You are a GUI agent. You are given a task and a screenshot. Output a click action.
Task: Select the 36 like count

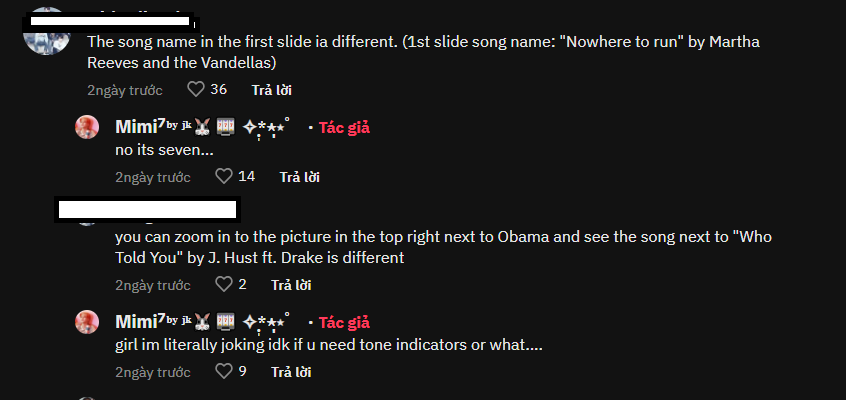218,90
